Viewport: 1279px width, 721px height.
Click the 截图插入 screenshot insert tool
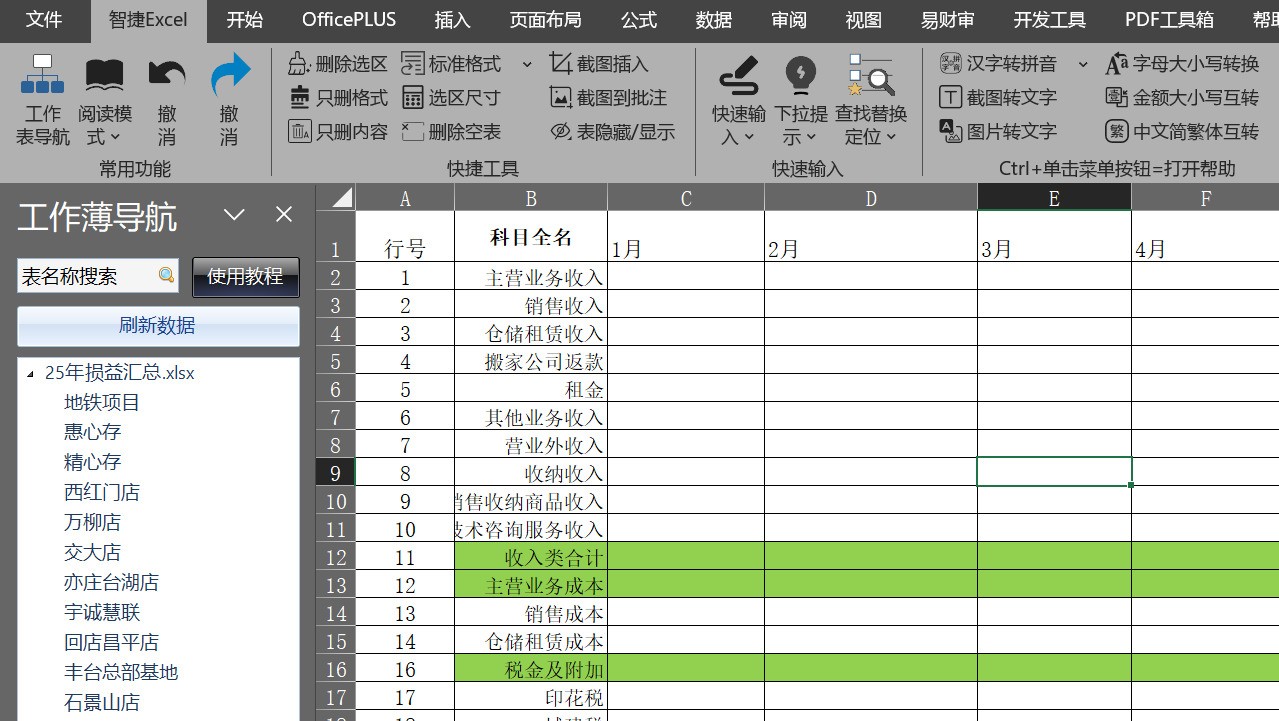coord(599,64)
